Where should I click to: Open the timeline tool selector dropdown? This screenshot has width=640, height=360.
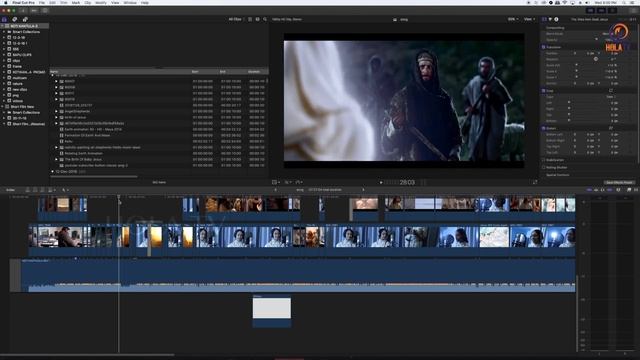point(64,190)
